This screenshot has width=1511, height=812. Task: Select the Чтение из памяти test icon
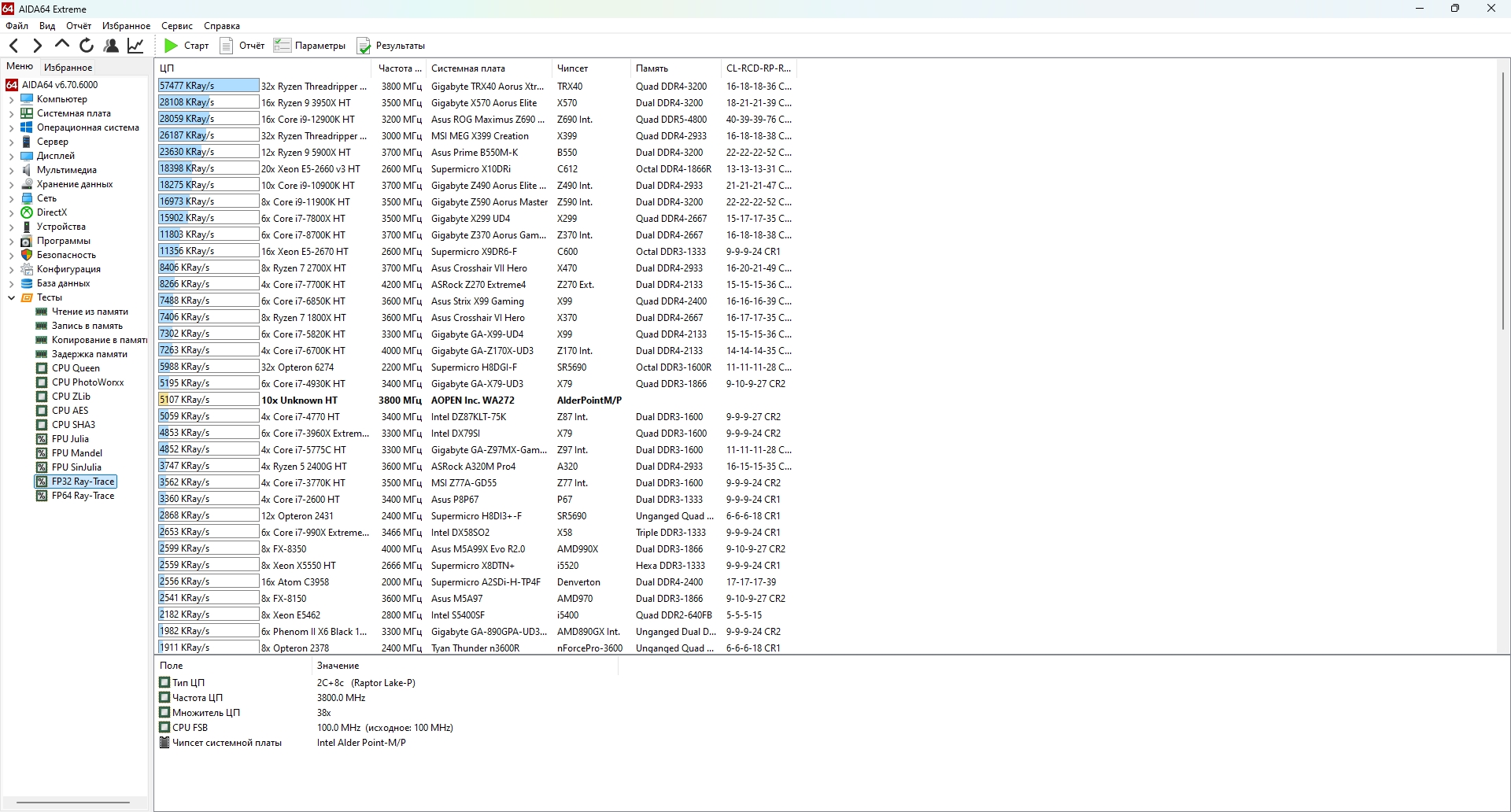(42, 312)
